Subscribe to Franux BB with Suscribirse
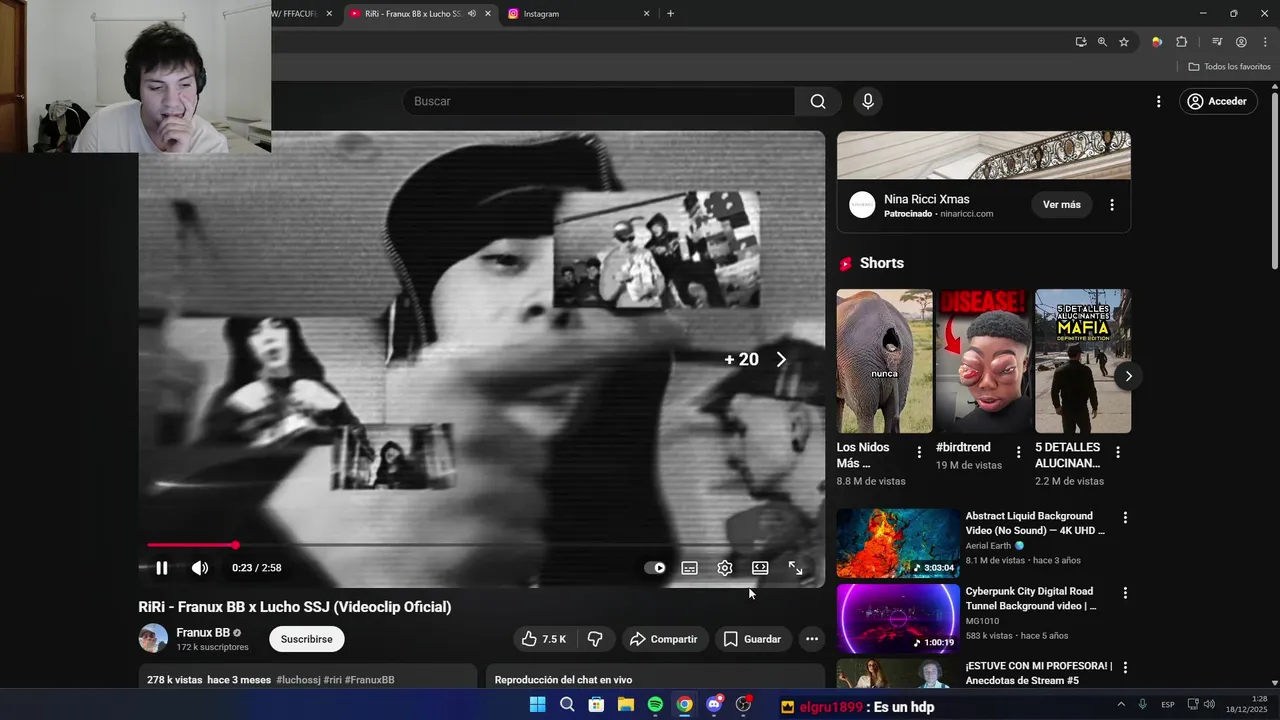Screen dimensions: 1280x720 point(307,639)
